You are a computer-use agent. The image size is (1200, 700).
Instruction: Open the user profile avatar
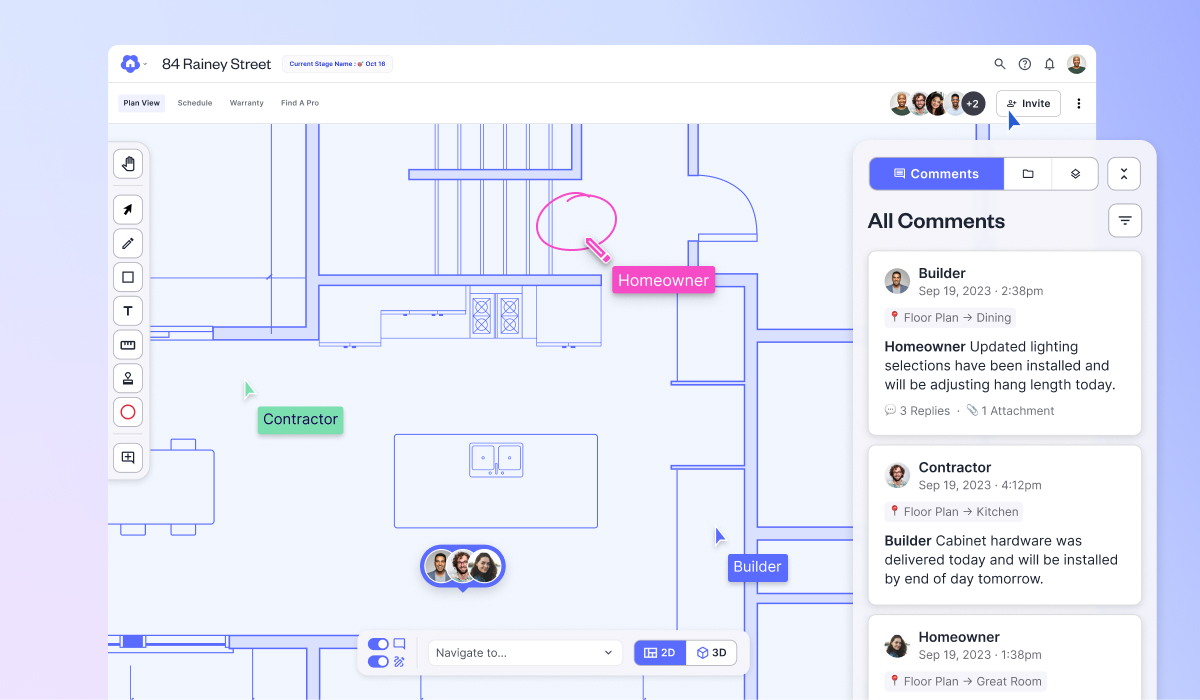point(1076,64)
